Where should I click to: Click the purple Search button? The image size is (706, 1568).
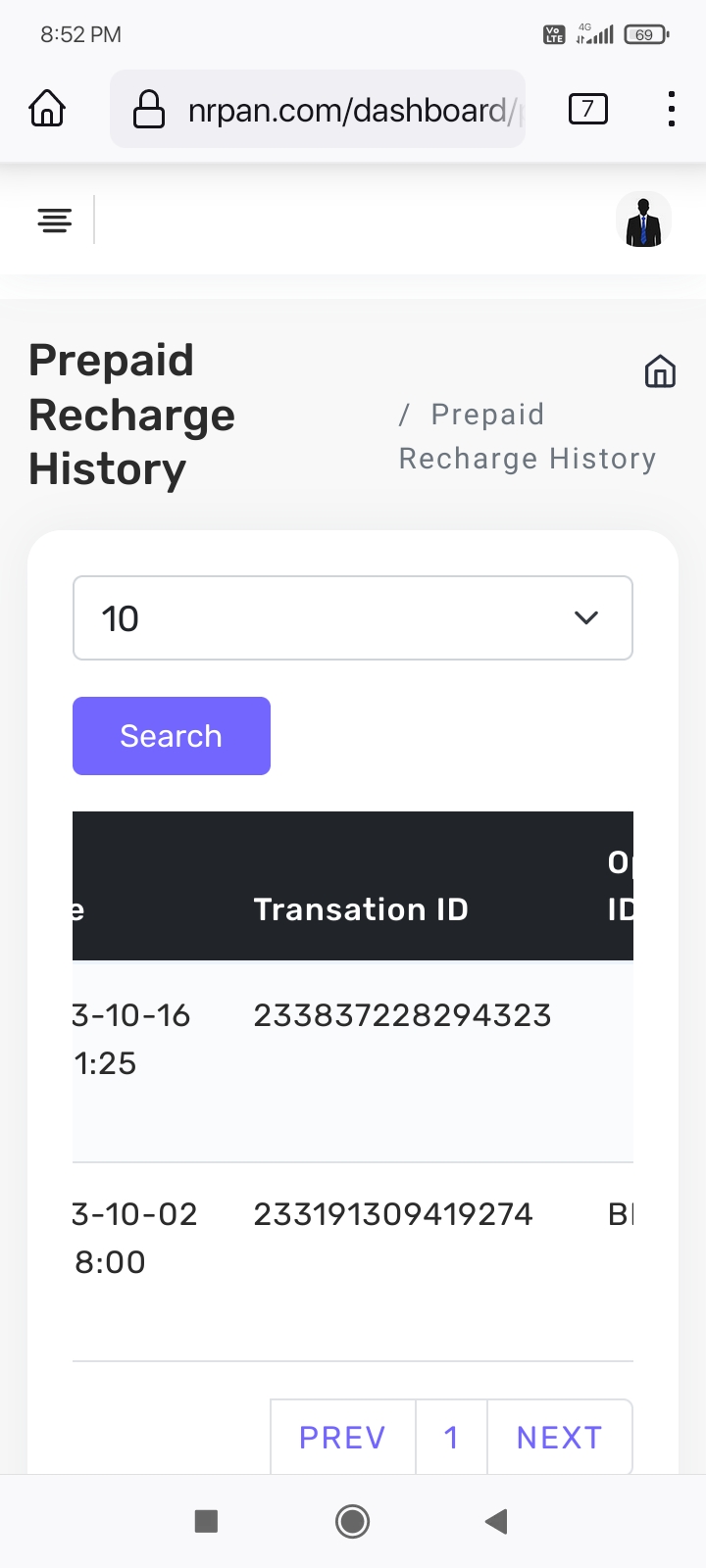click(x=172, y=736)
